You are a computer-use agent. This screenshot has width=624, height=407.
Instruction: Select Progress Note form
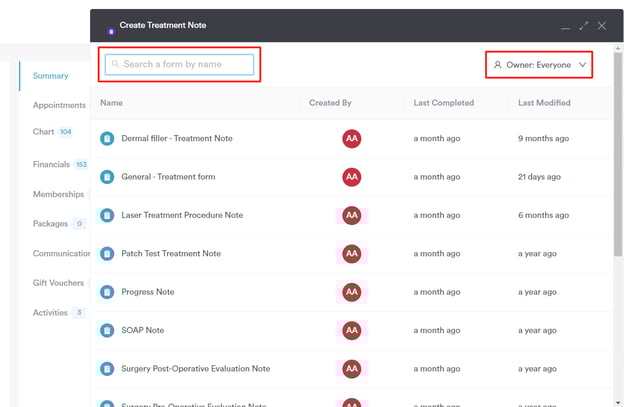148,292
